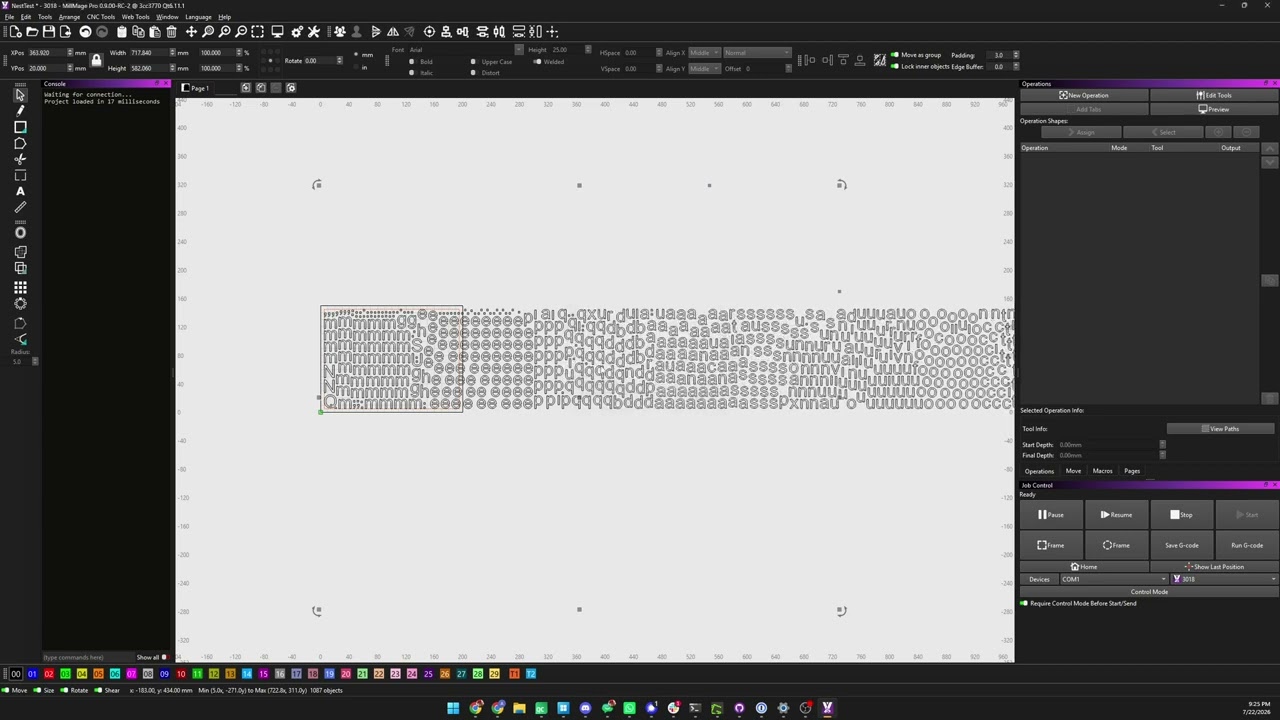The height and width of the screenshot is (720, 1280).
Task: Open a project with the folder icon
Action: [x=33, y=32]
